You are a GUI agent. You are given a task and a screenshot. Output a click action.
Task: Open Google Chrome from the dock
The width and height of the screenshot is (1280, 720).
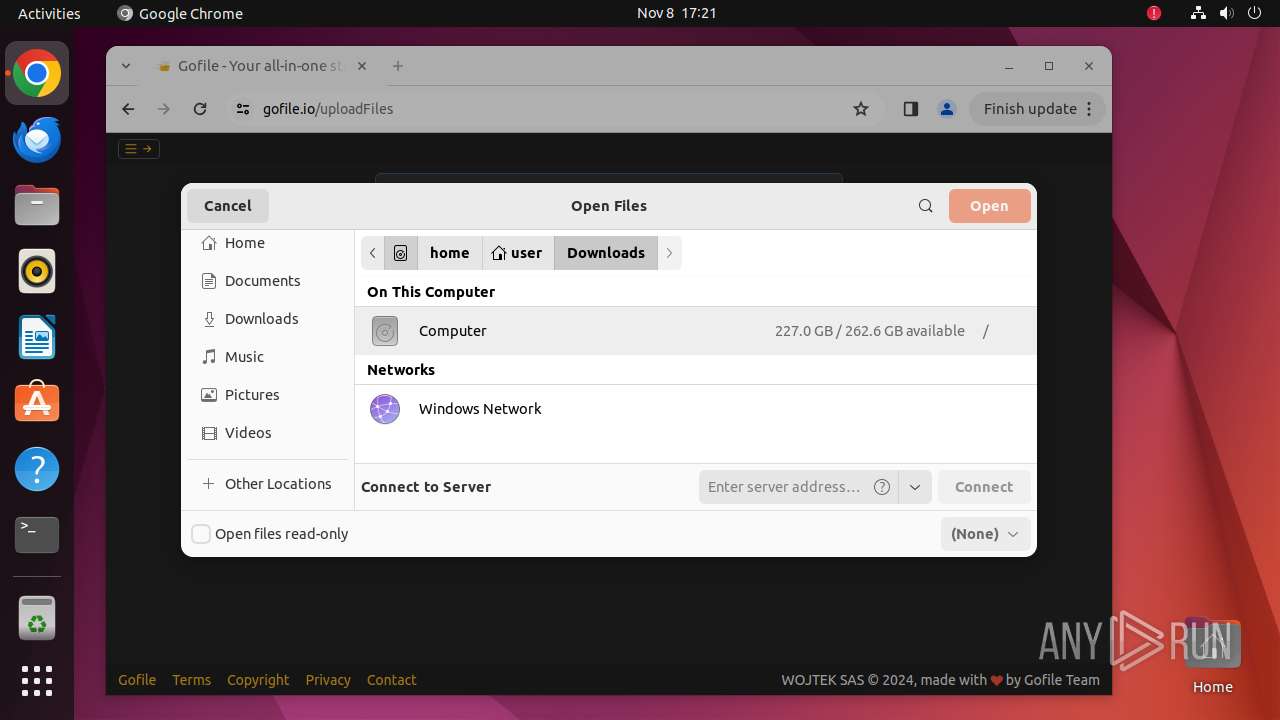37,73
